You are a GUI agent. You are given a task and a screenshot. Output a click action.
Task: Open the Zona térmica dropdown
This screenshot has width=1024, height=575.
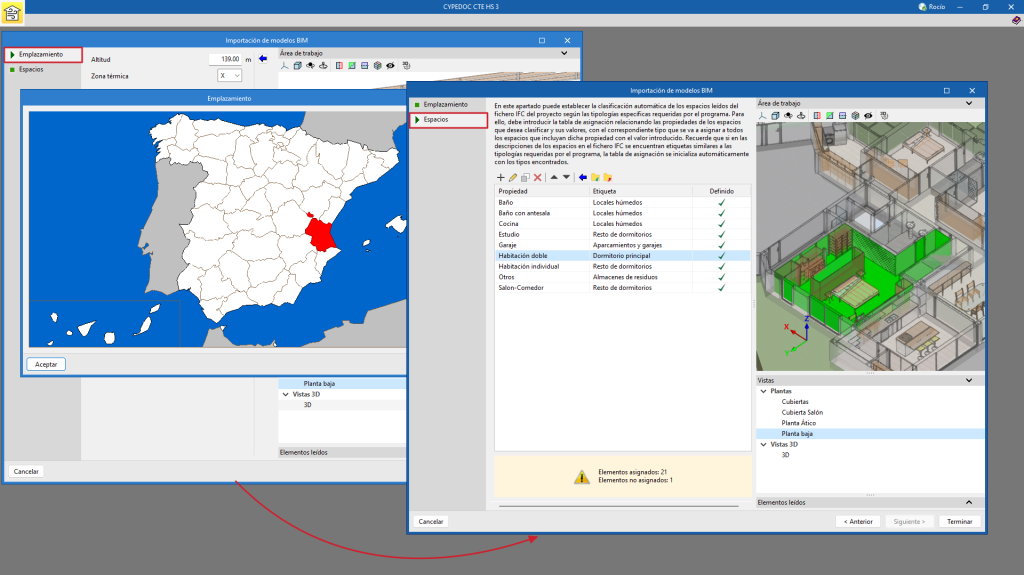pyautogui.click(x=230, y=76)
